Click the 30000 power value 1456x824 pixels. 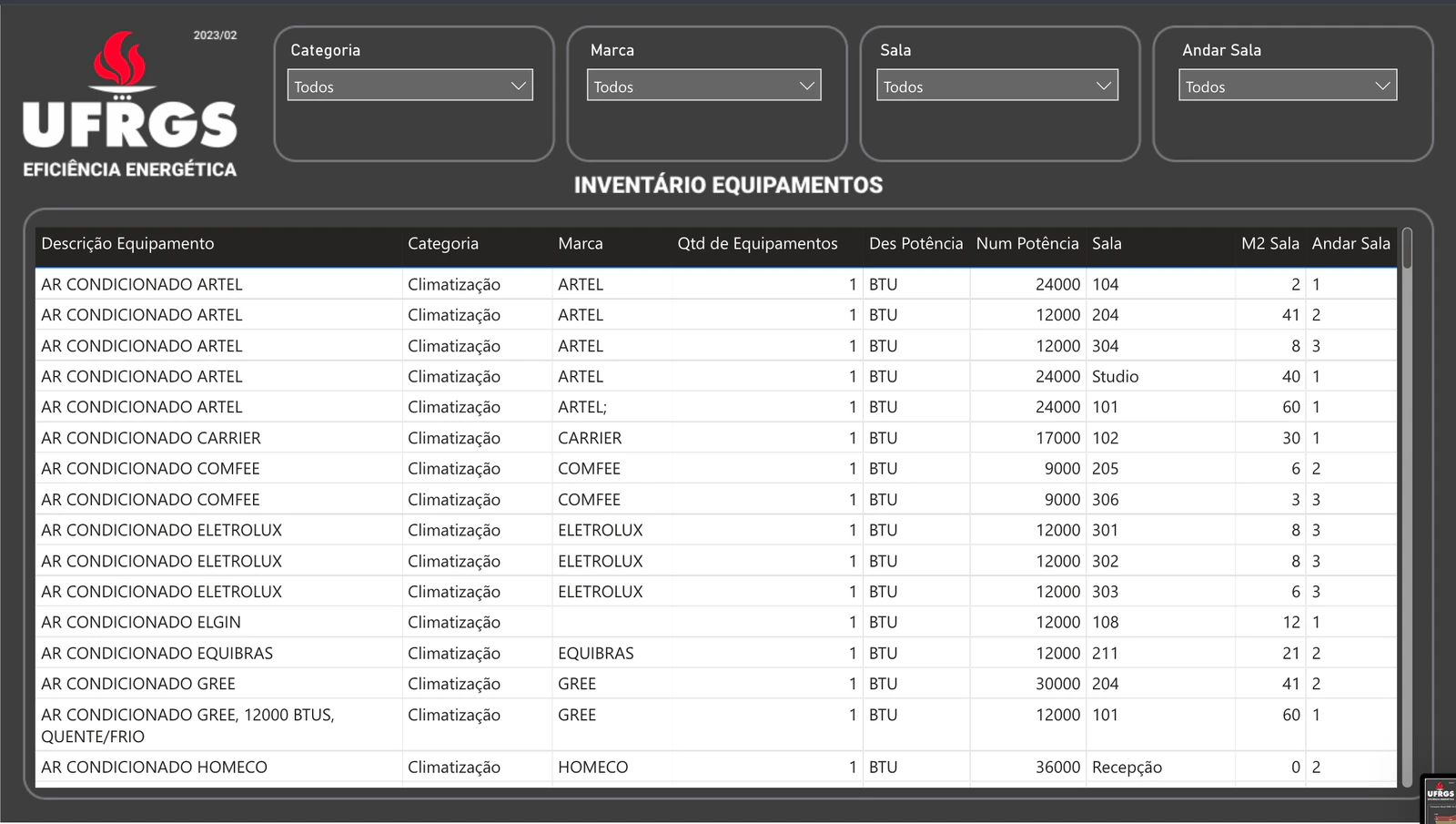[1057, 684]
